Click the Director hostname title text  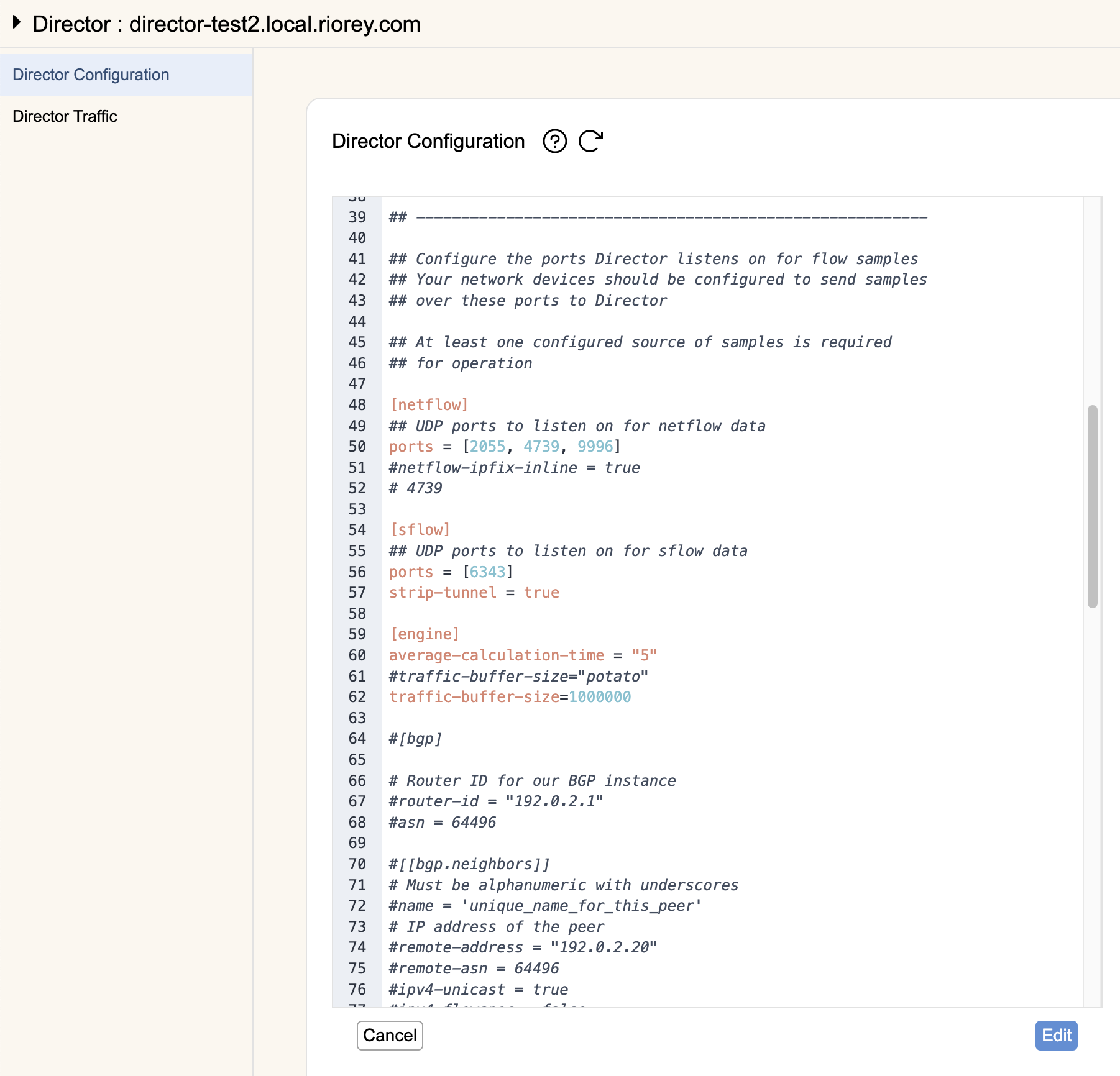(x=227, y=24)
